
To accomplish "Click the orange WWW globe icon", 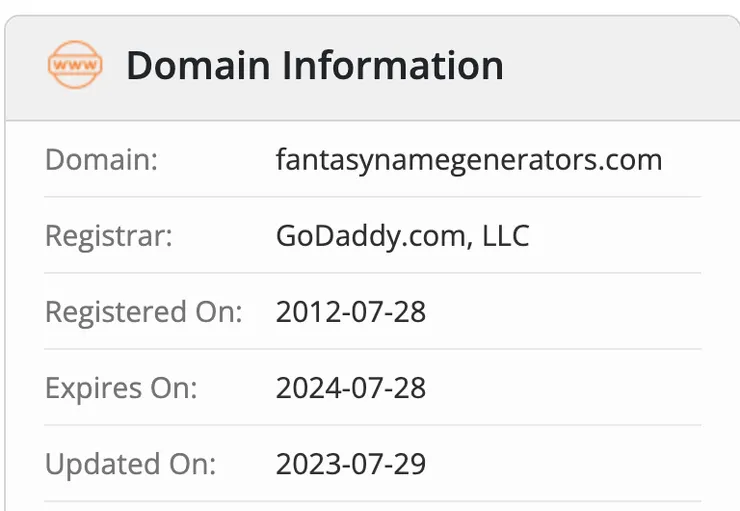I will 74,65.
